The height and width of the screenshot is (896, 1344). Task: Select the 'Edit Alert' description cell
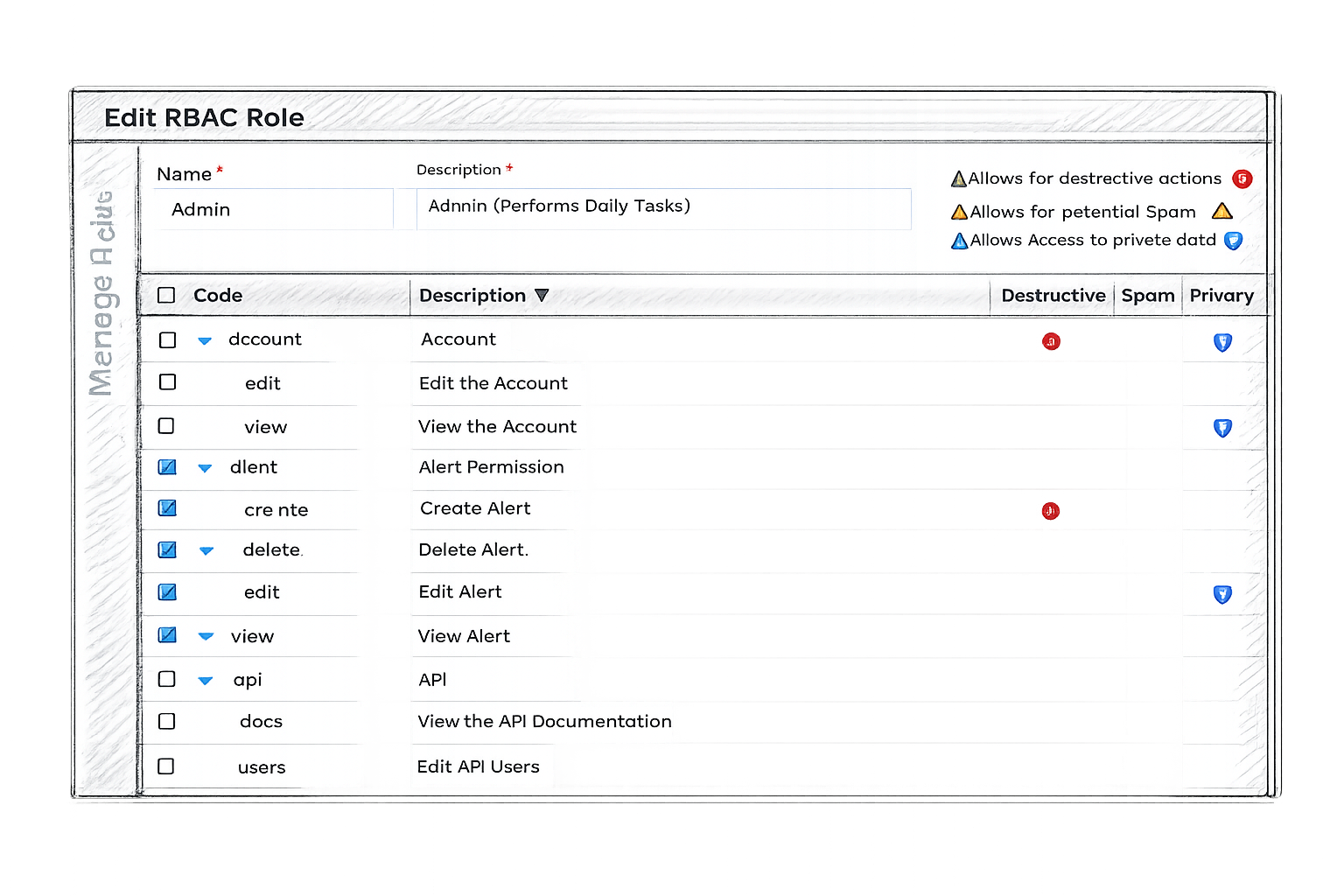[460, 591]
